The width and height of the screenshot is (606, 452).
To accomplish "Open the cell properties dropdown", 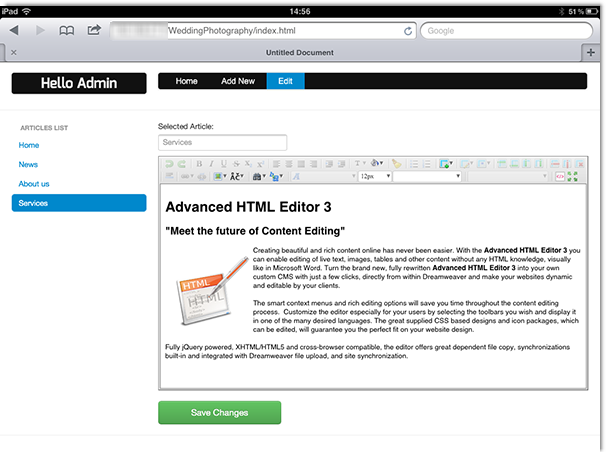I will pos(483,163).
